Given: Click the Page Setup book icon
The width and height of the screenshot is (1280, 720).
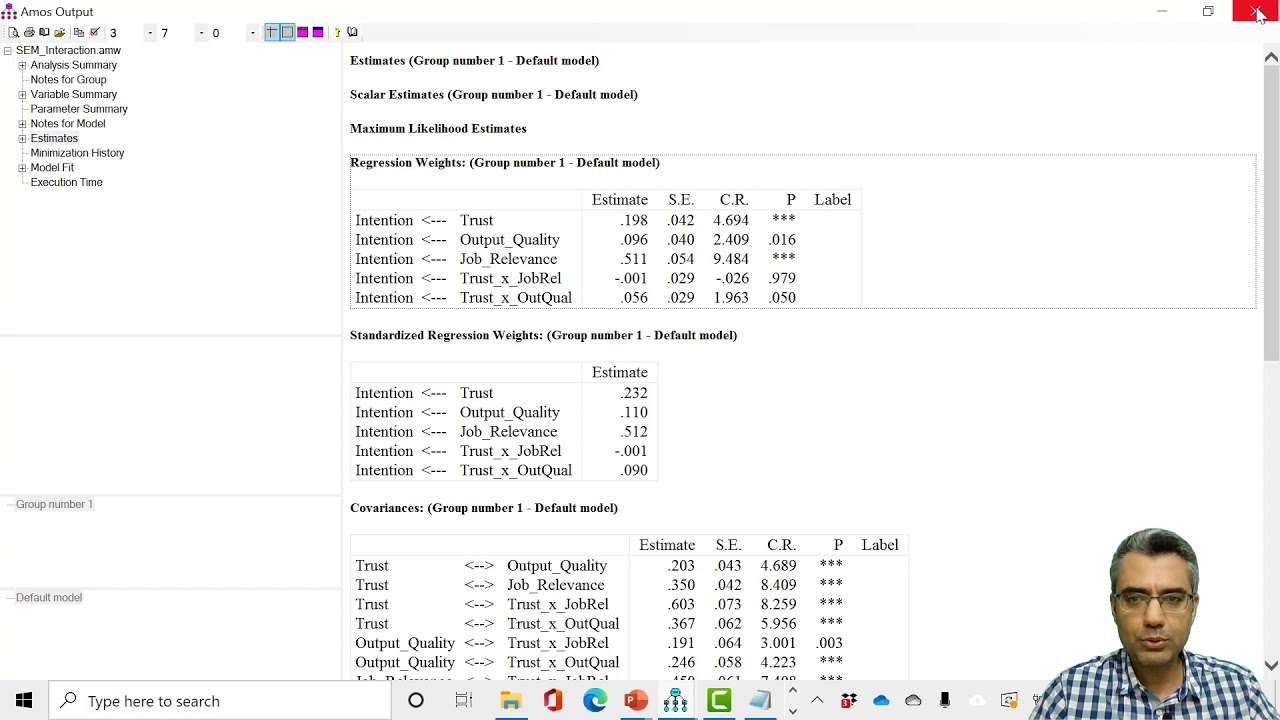Looking at the screenshot, I should point(44,32).
